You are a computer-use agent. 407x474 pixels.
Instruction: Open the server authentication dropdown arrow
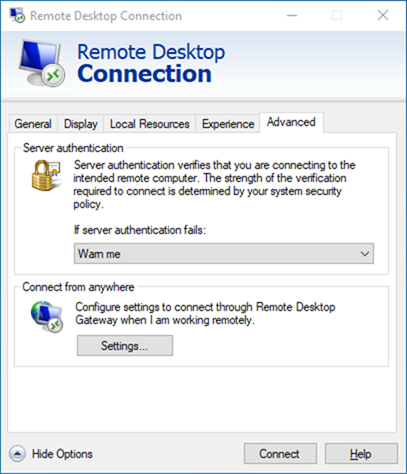[x=365, y=254]
